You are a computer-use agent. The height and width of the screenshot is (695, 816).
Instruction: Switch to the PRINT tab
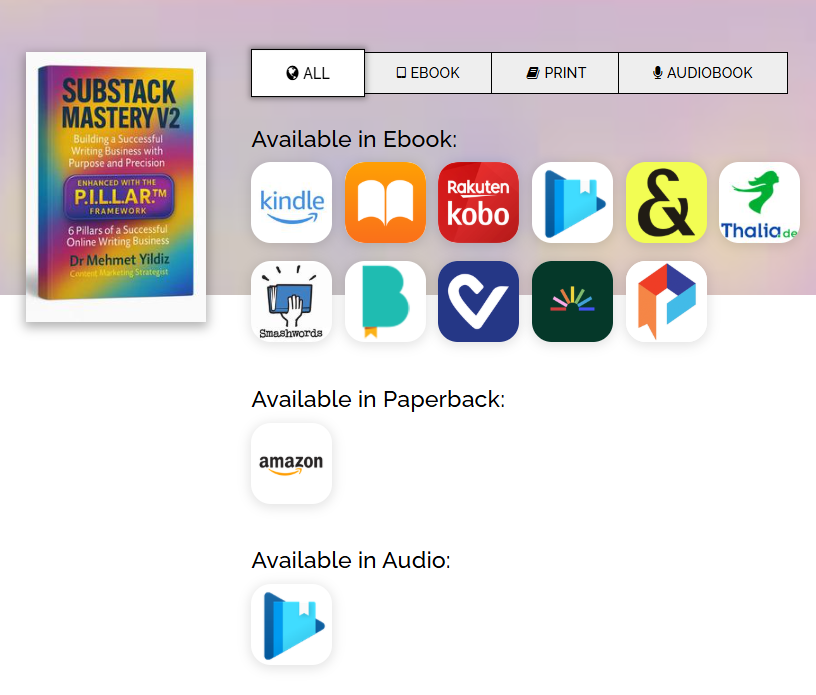point(555,73)
